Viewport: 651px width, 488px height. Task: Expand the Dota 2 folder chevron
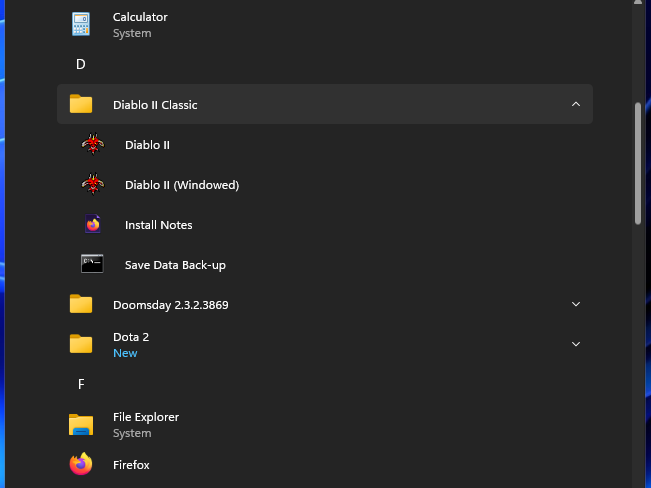(x=575, y=344)
